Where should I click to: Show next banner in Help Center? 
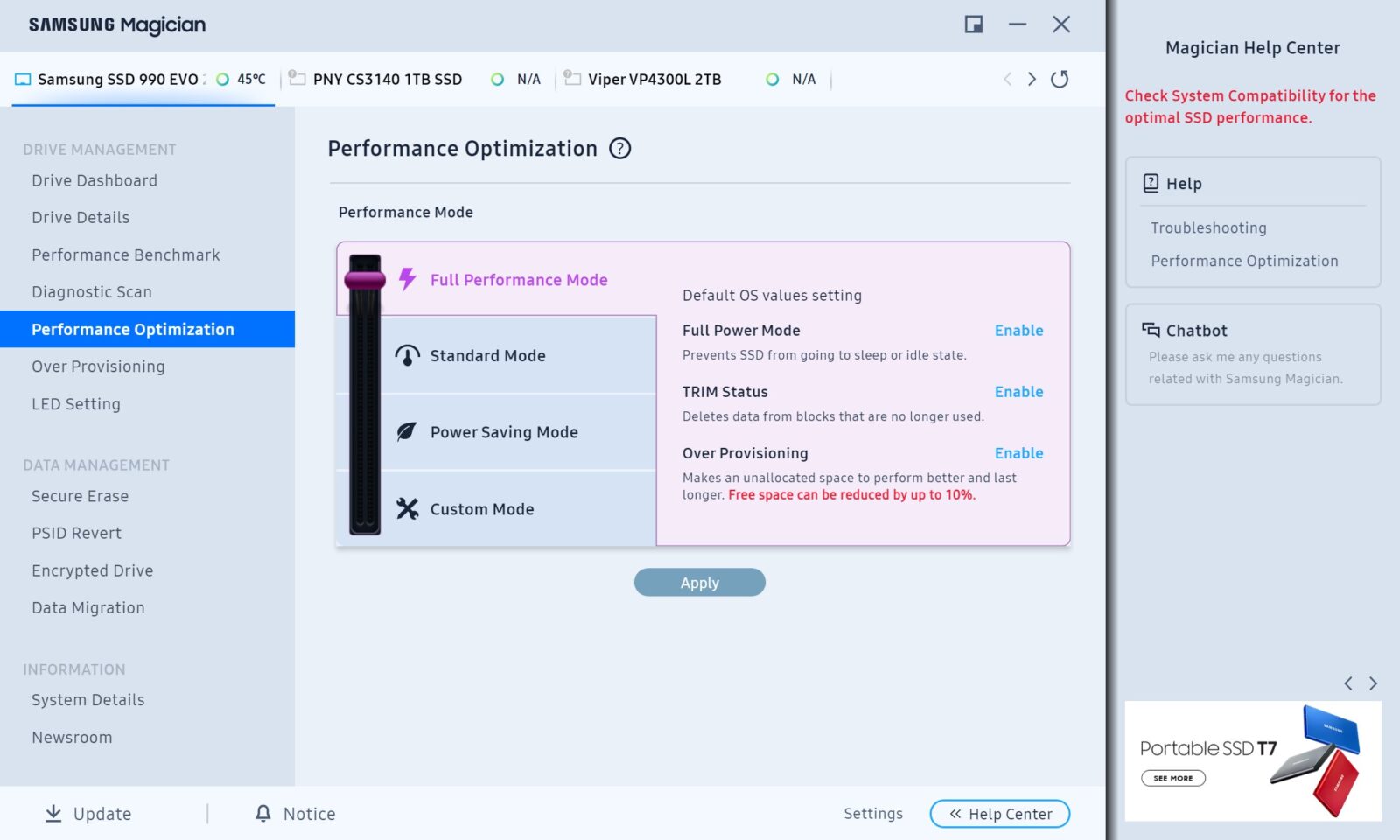pyautogui.click(x=1373, y=683)
